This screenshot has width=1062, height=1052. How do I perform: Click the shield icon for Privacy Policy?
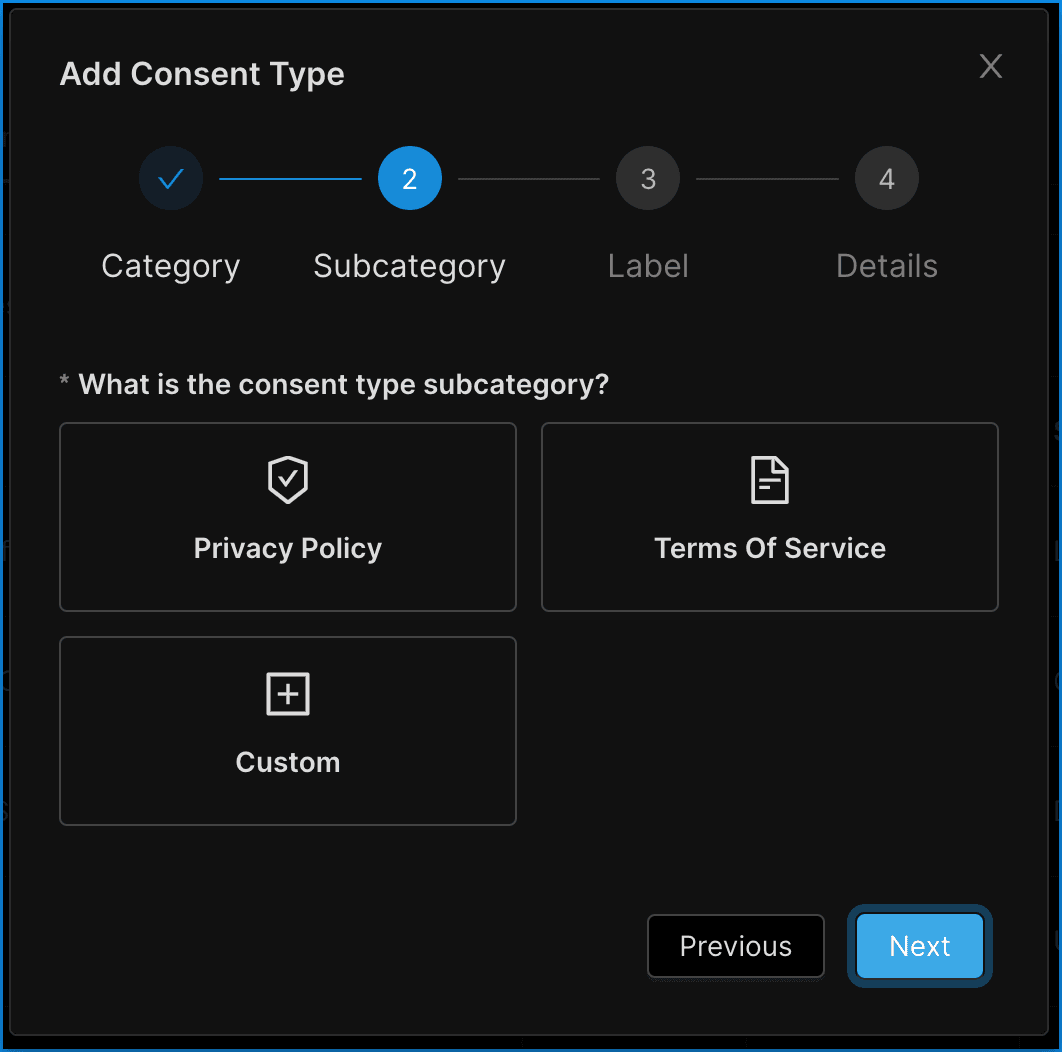click(x=288, y=480)
